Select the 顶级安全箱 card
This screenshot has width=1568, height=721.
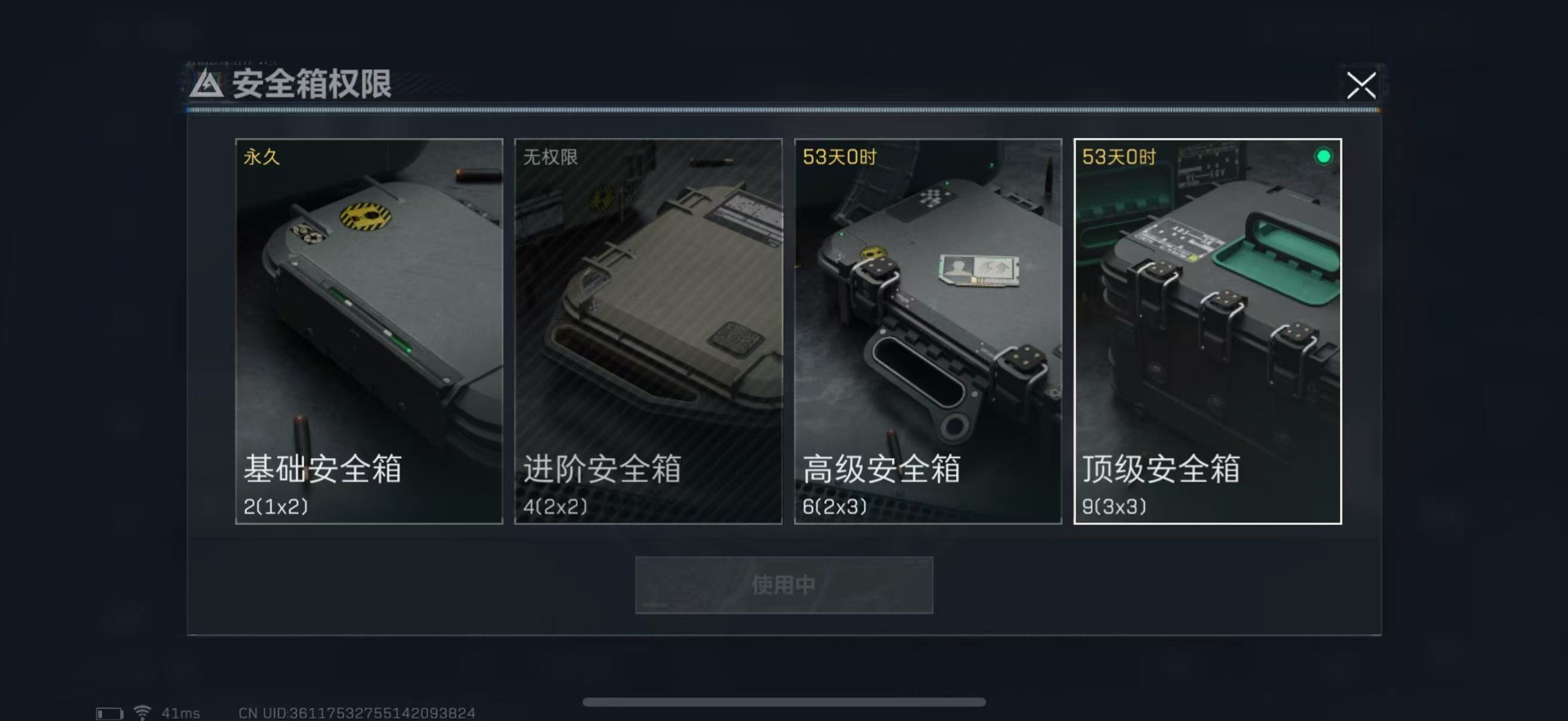click(1208, 331)
